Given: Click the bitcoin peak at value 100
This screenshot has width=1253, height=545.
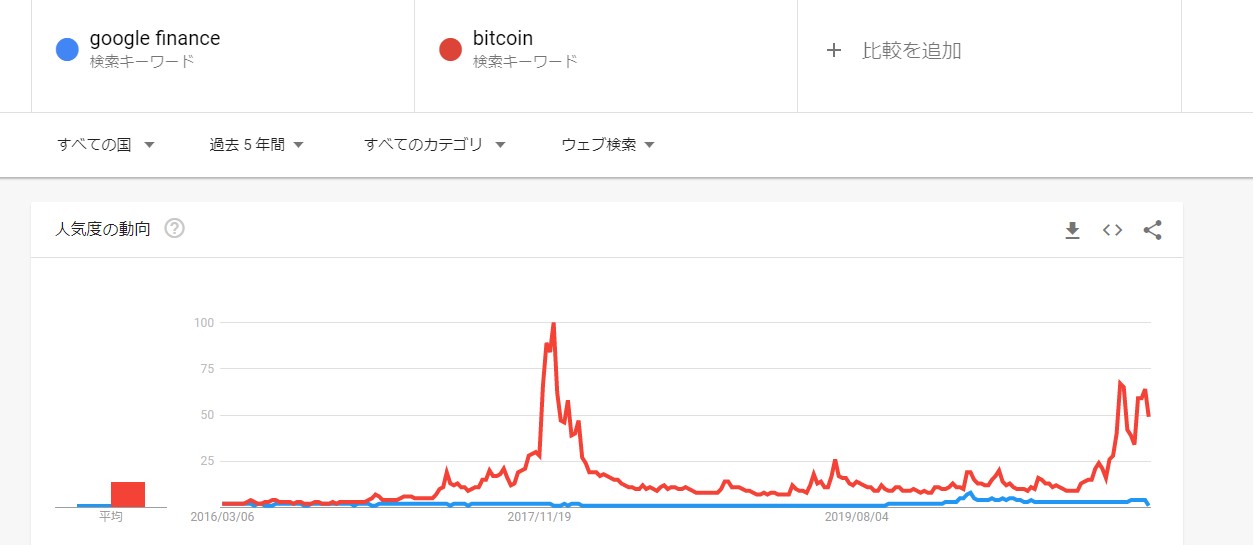Looking at the screenshot, I should tap(553, 324).
